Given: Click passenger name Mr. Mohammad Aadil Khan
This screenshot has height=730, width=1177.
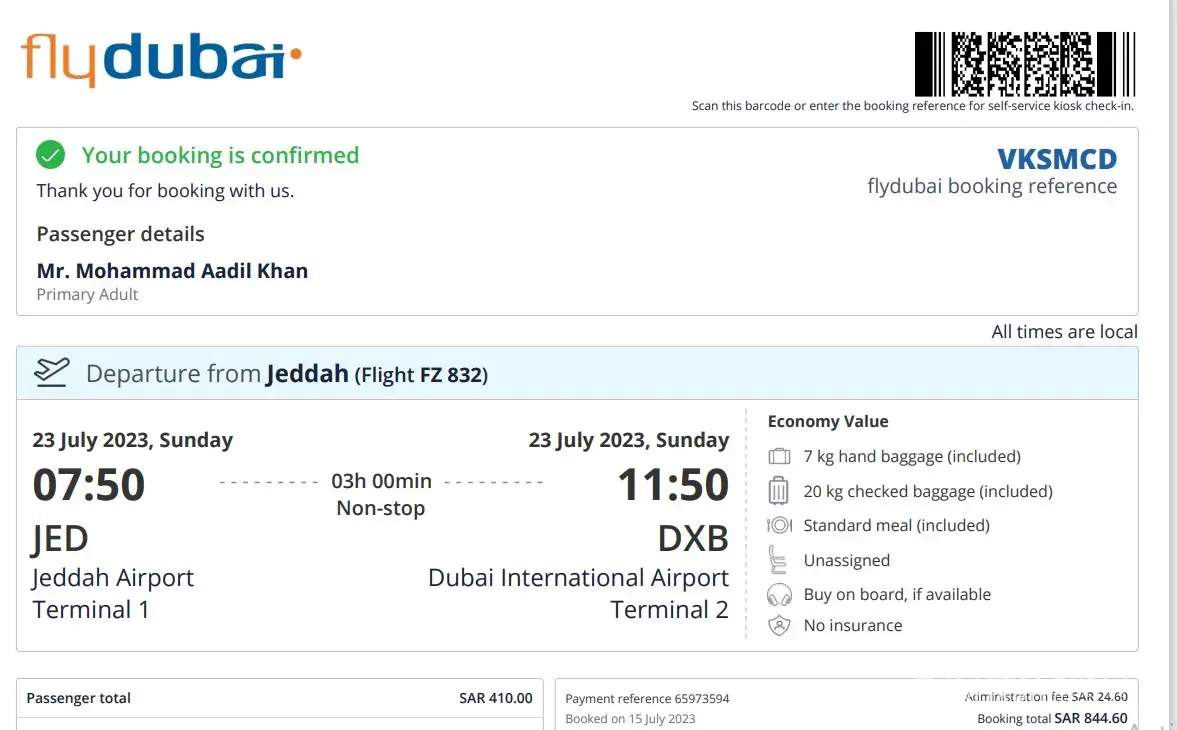Looking at the screenshot, I should pyautogui.click(x=172, y=271).
